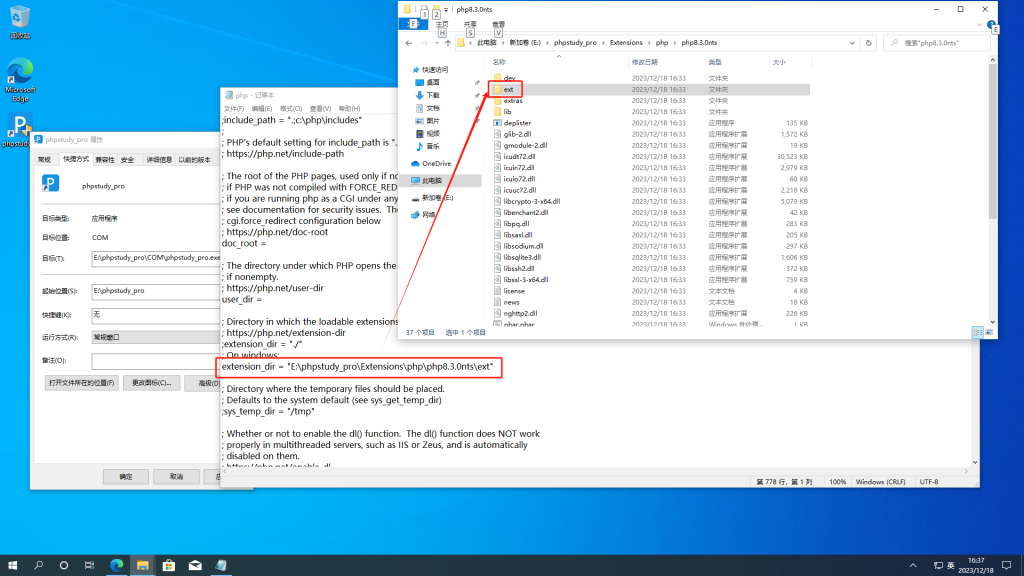This screenshot has width=1024, height=576.
Task: Open recent locations dropdown arrow
Action: (436, 43)
